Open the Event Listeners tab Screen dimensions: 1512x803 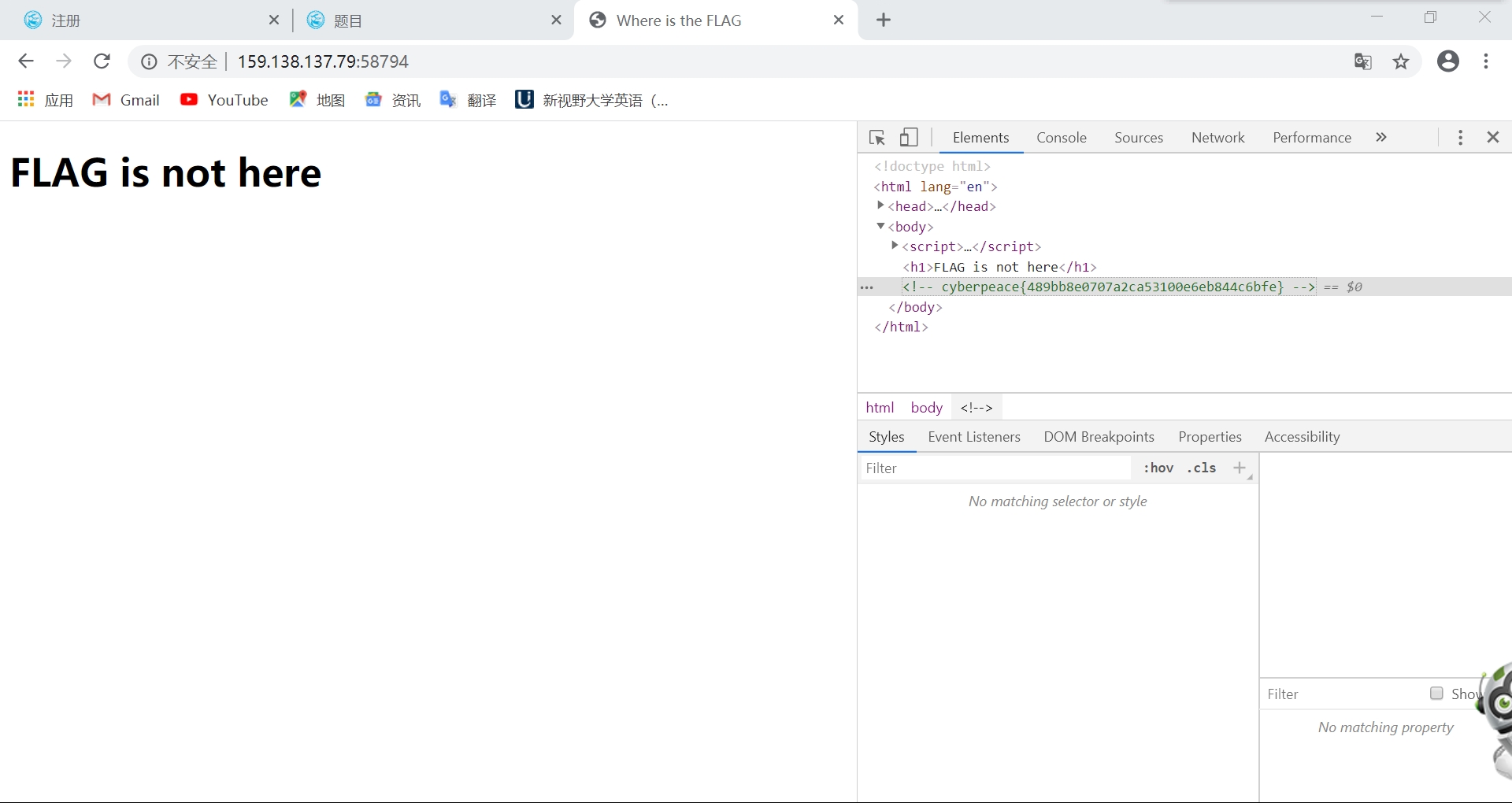[x=973, y=436]
